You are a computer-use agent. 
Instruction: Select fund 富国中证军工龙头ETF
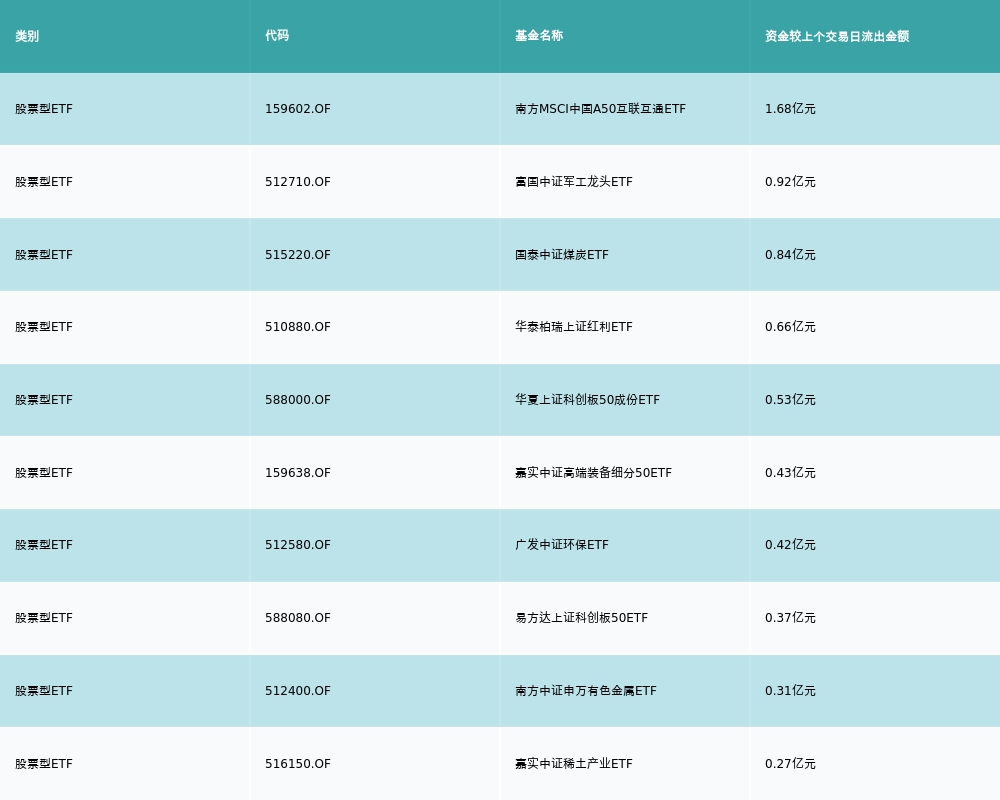point(574,182)
